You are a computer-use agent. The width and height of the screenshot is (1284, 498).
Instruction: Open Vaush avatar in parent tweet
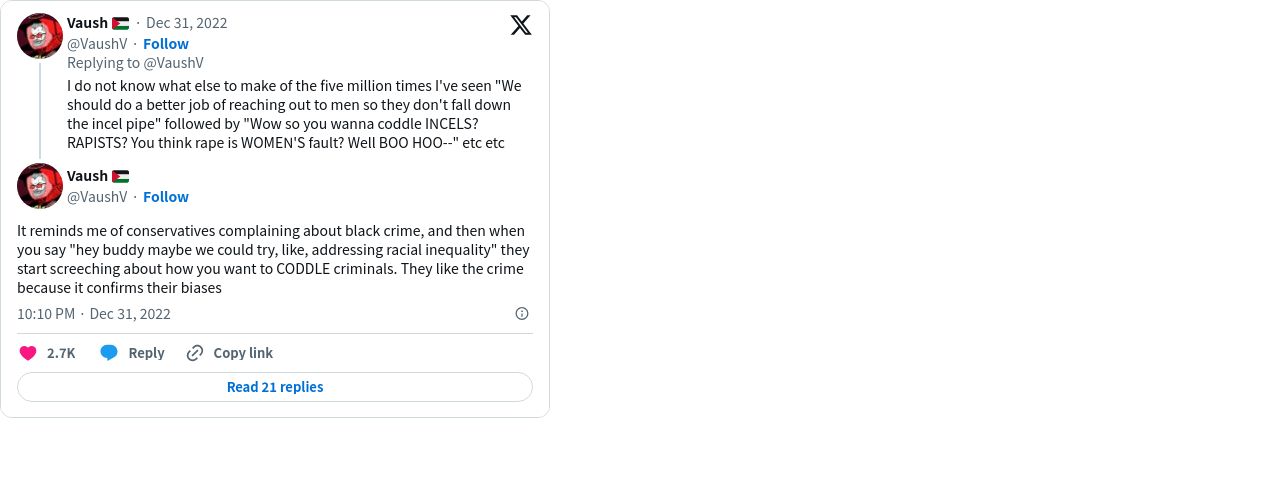pos(40,36)
